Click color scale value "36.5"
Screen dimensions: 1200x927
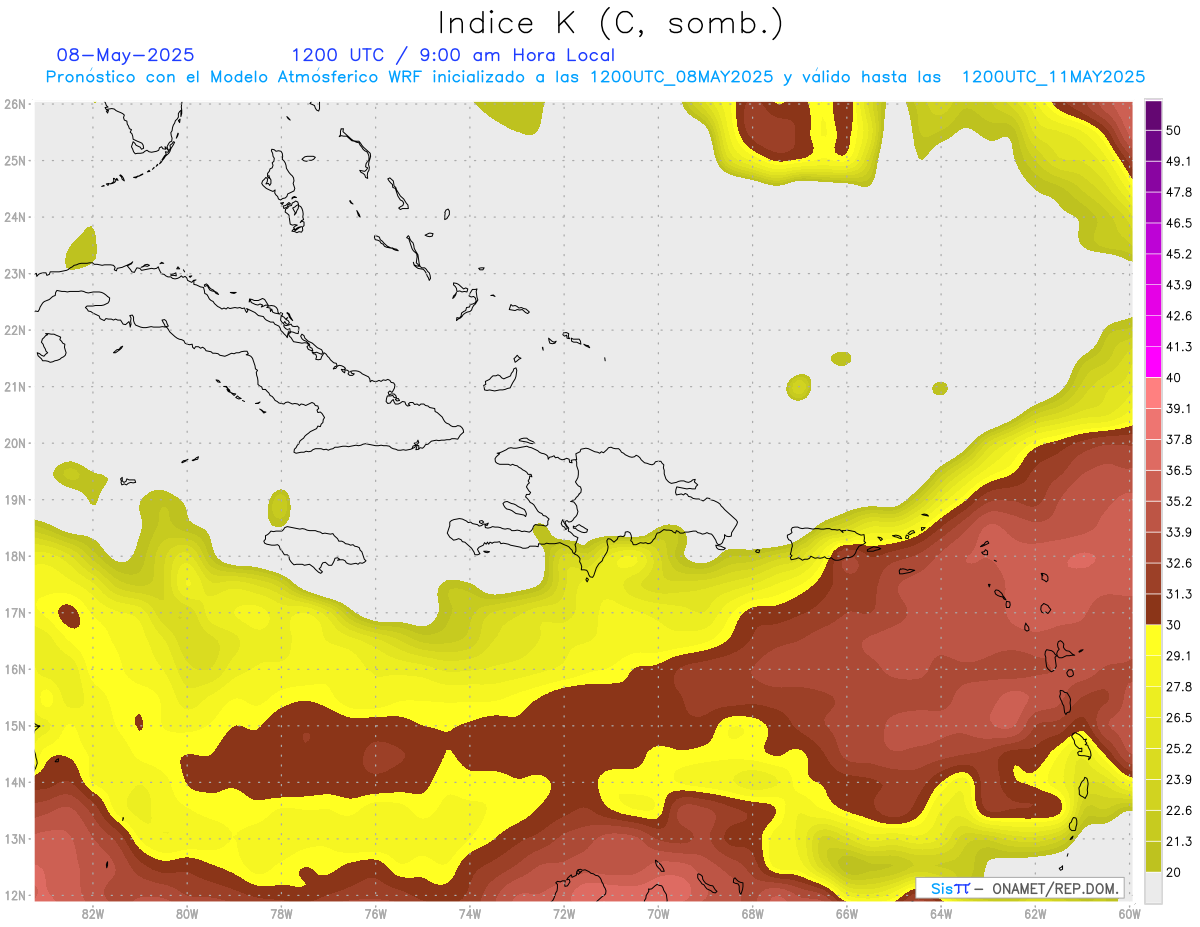pyautogui.click(x=1179, y=470)
